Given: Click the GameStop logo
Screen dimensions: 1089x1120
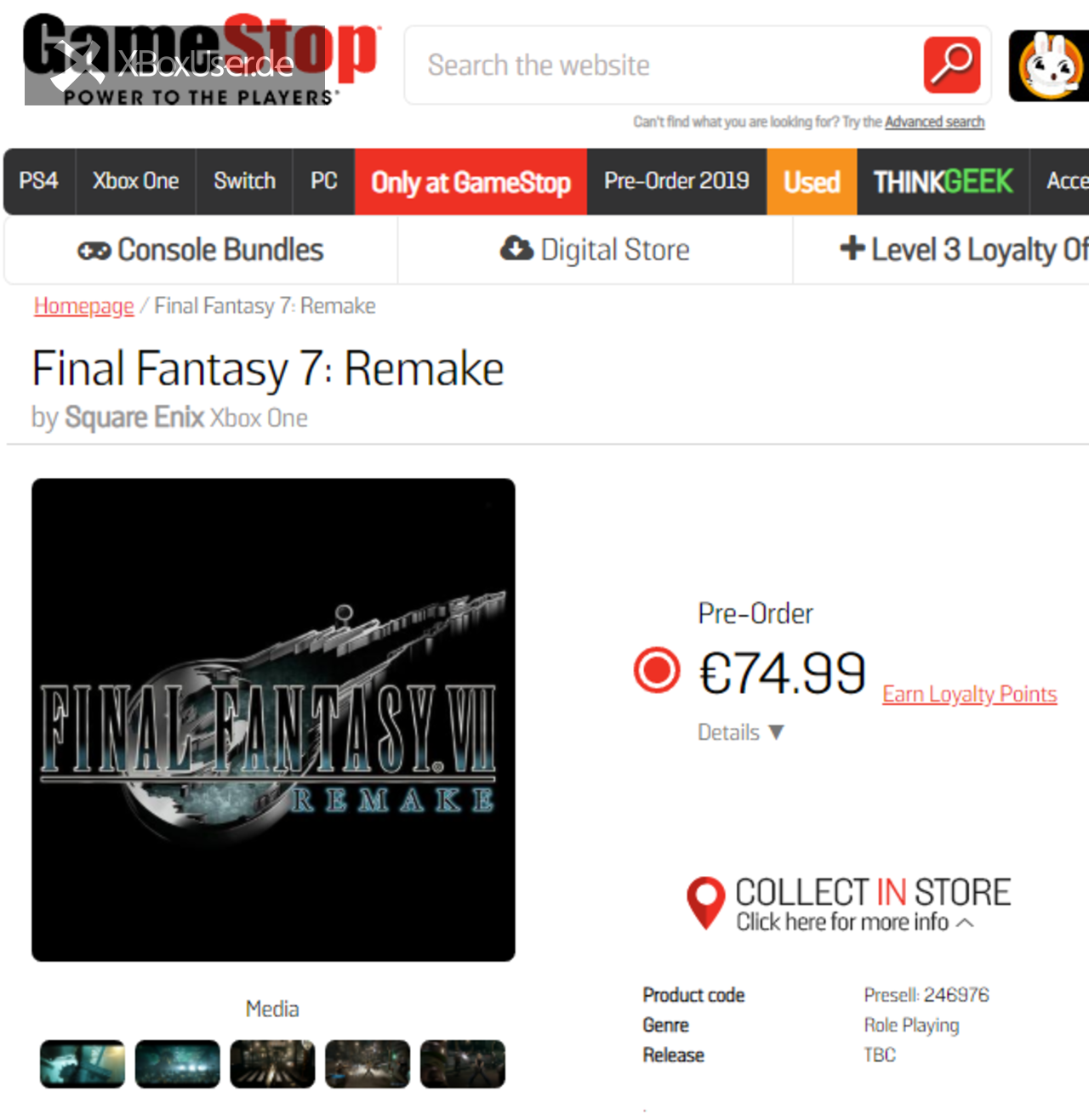Looking at the screenshot, I should (x=201, y=60).
